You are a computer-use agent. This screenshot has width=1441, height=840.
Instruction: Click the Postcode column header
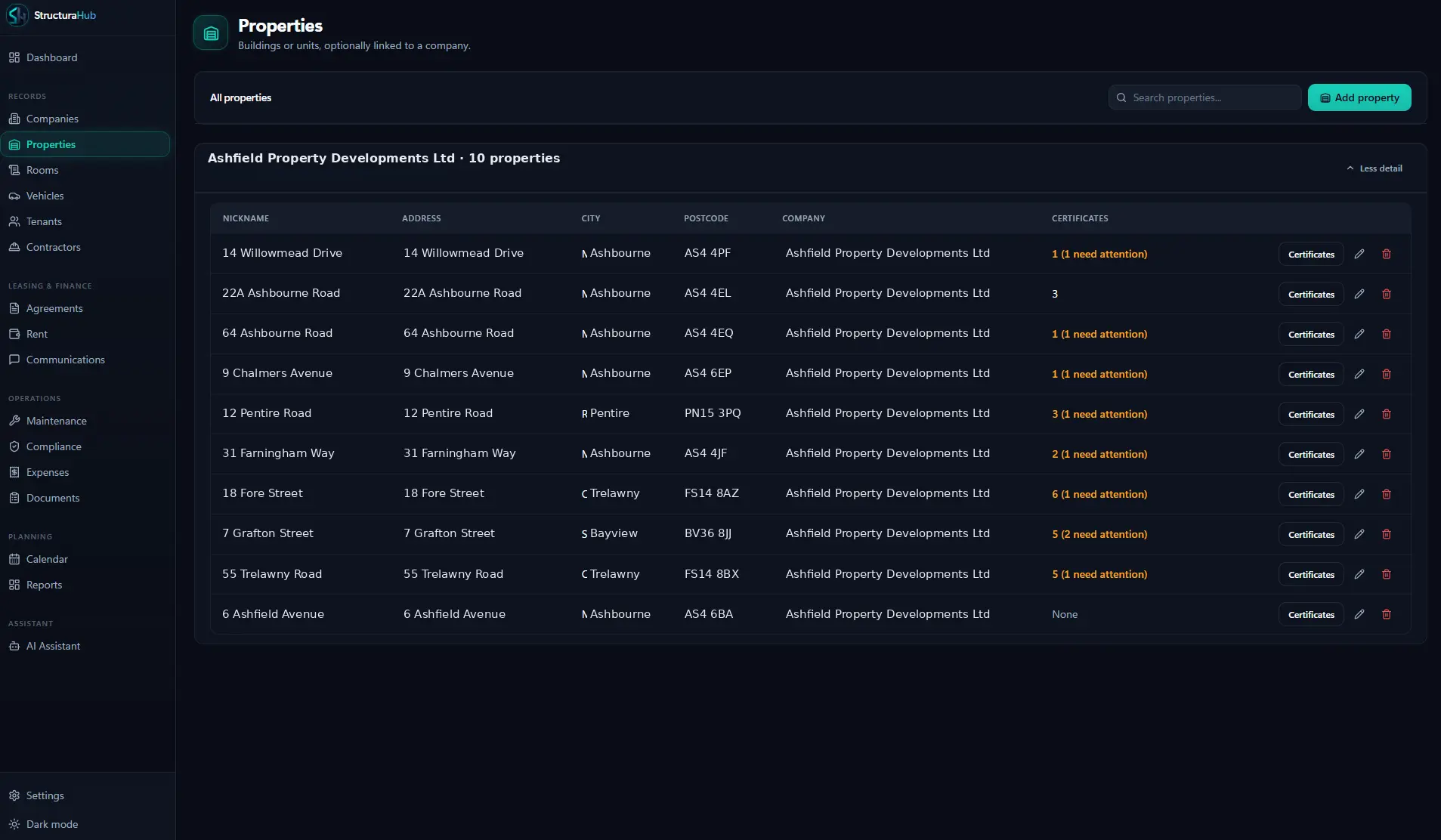click(706, 218)
